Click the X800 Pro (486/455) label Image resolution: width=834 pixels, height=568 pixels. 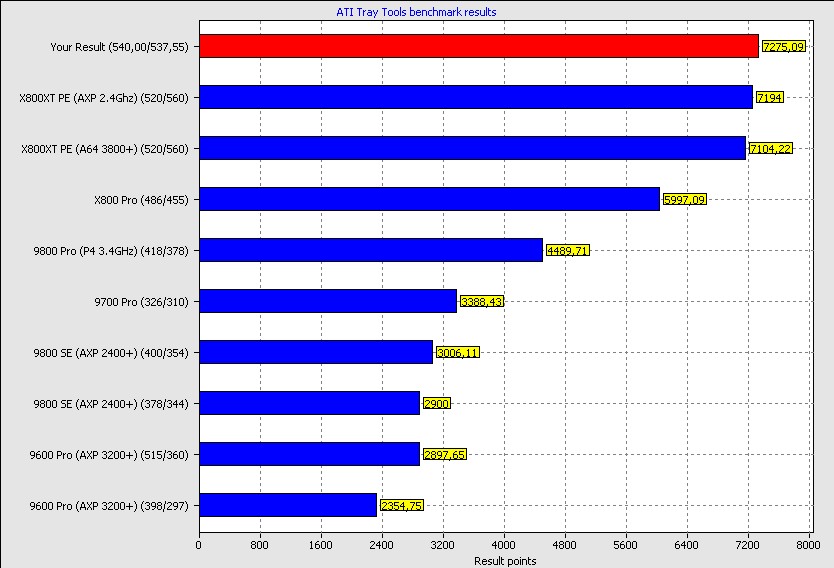click(x=141, y=200)
